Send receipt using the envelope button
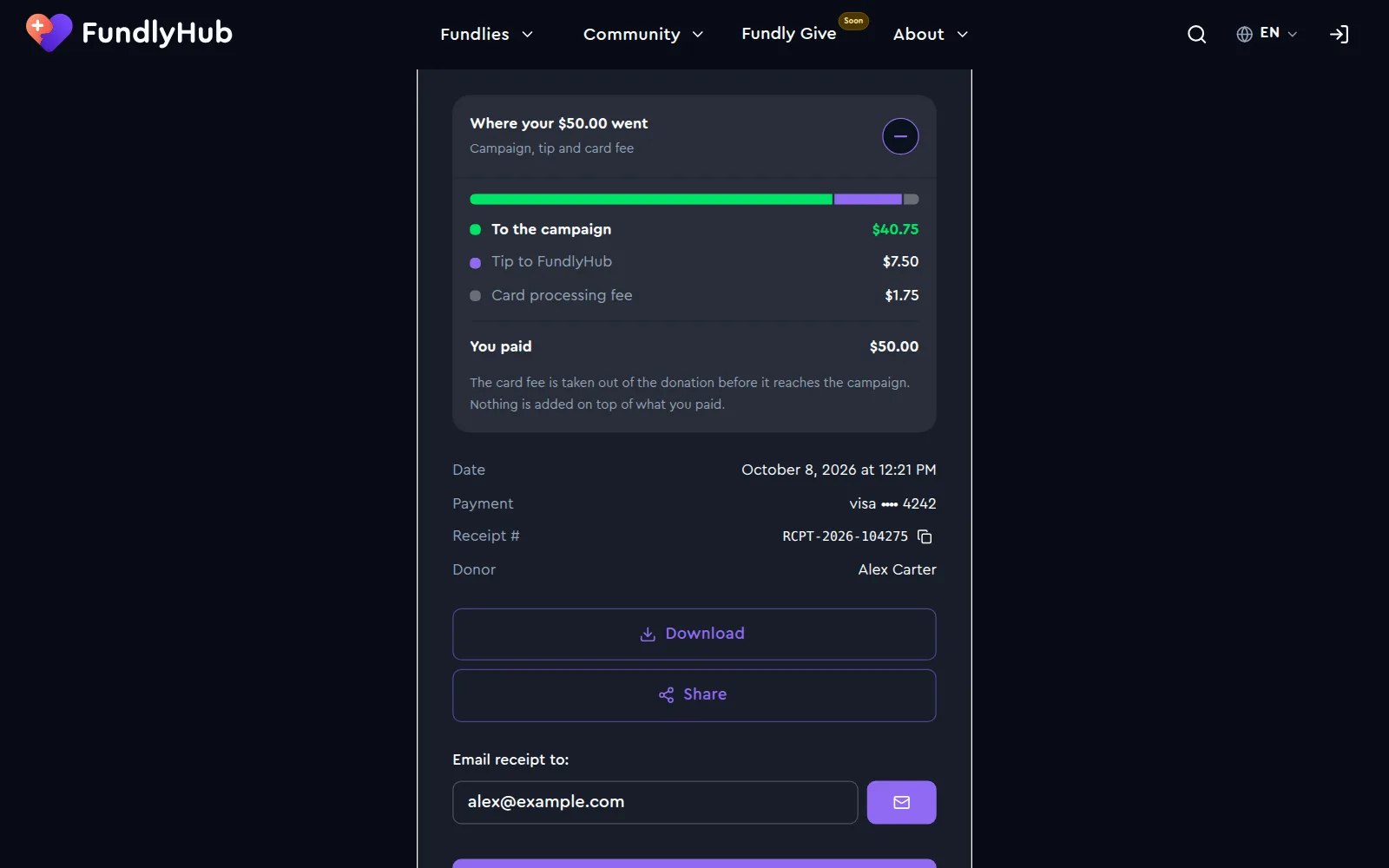 click(901, 802)
